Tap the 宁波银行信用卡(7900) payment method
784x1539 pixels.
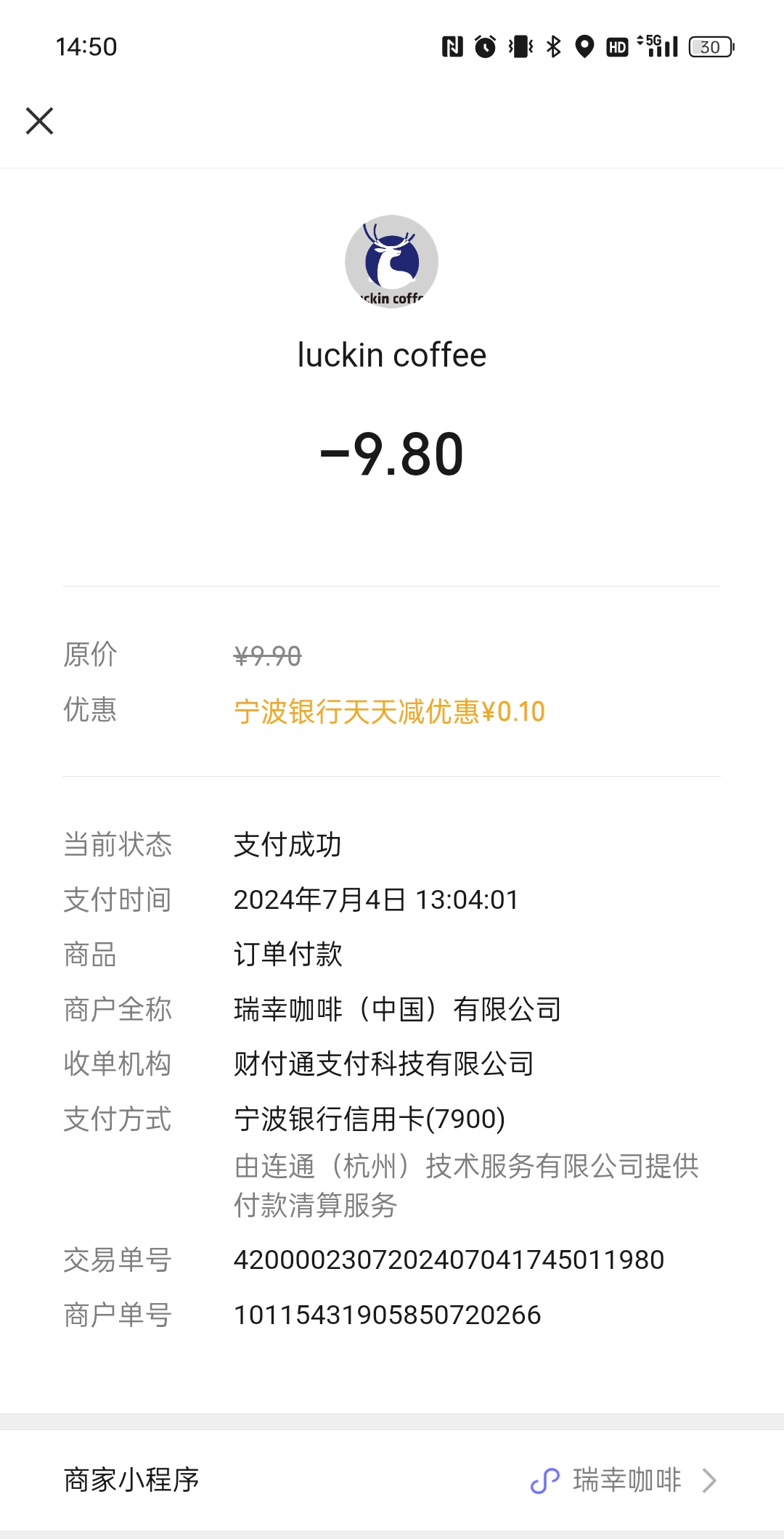click(369, 1119)
